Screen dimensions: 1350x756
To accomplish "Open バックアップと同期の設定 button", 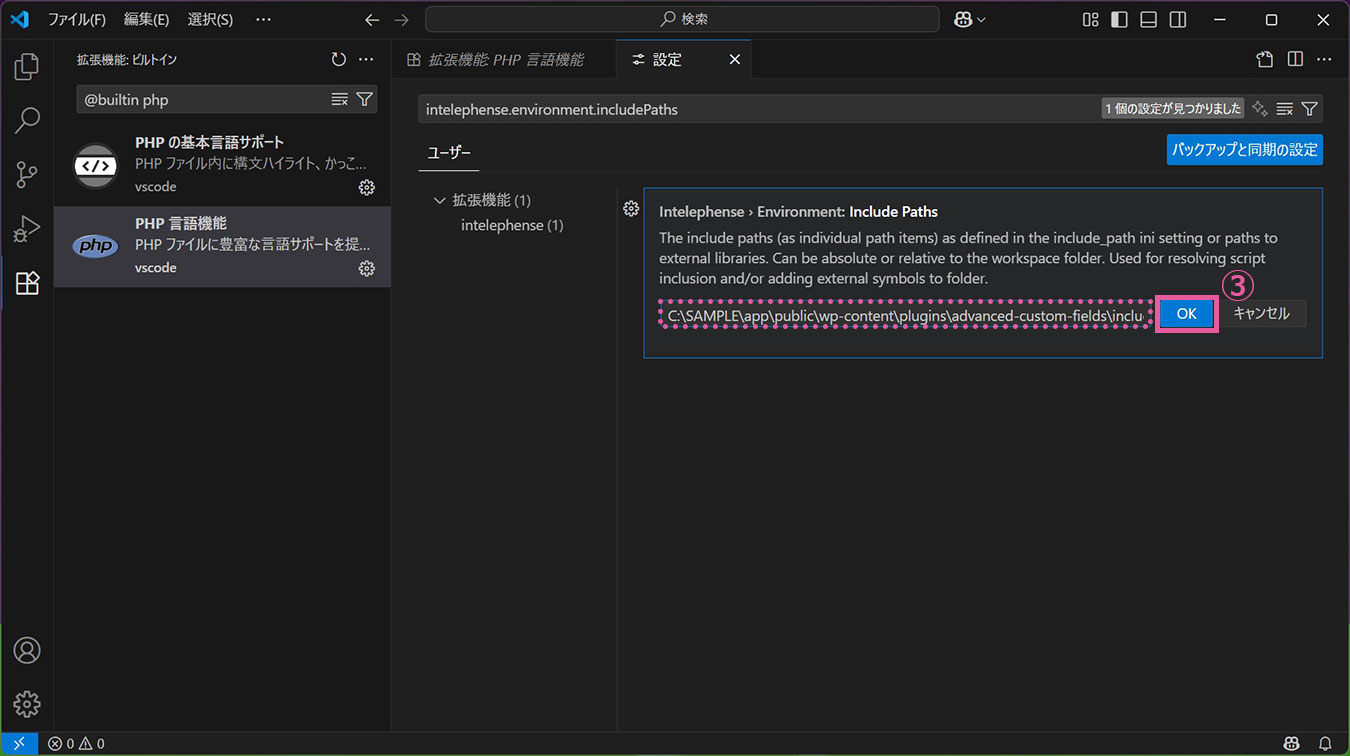I will coord(1245,150).
